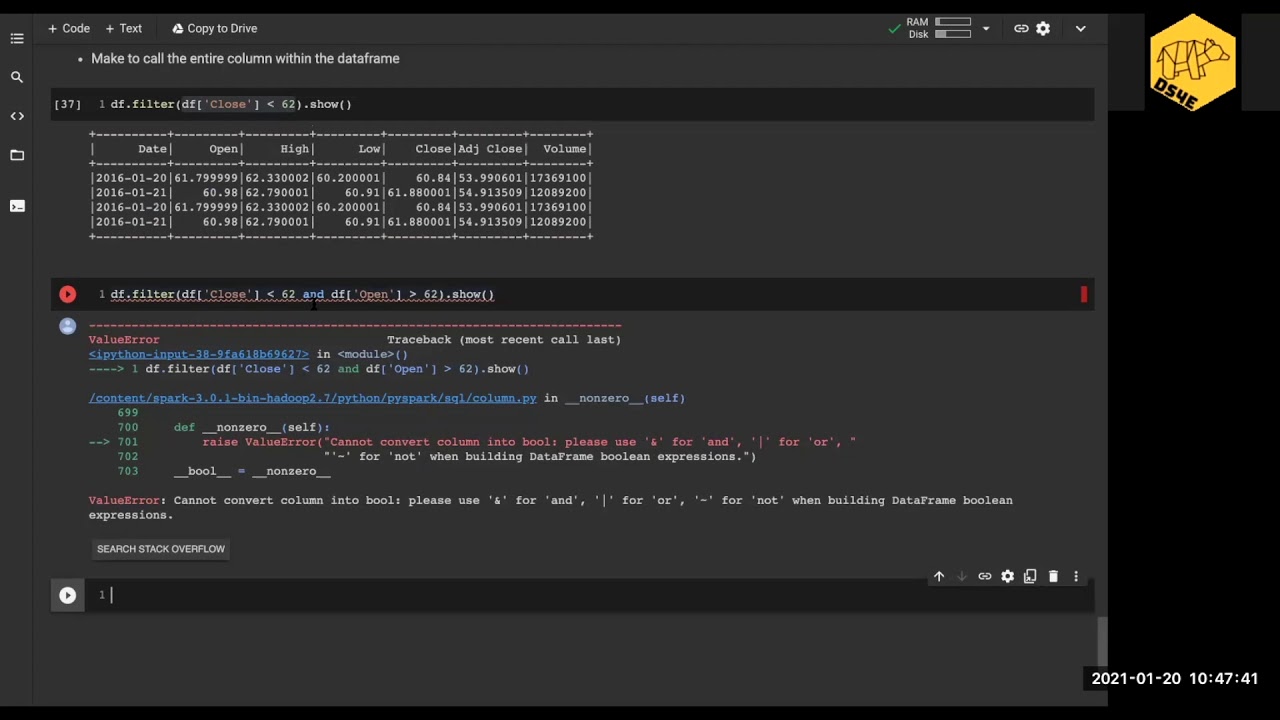Click the 'Volume' column header in output
The height and width of the screenshot is (720, 1280).
(x=565, y=149)
